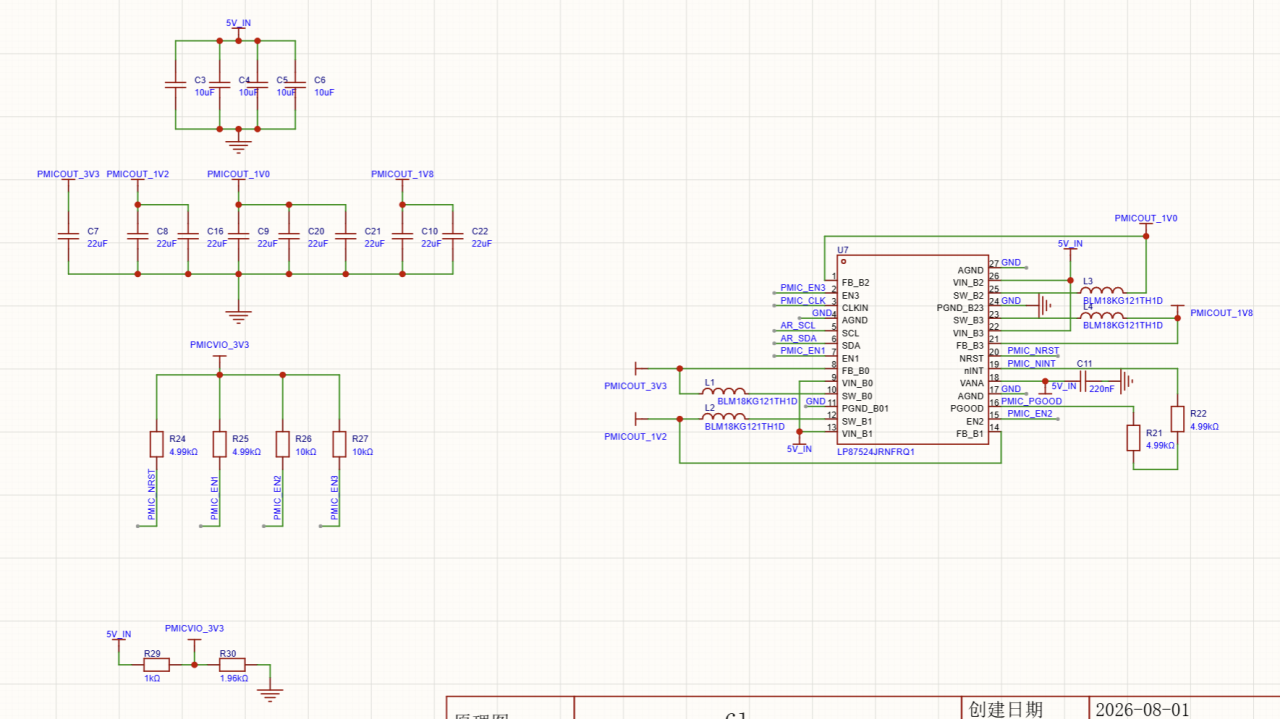Select resistor R21 symbol
The image size is (1280, 719).
tap(1134, 438)
